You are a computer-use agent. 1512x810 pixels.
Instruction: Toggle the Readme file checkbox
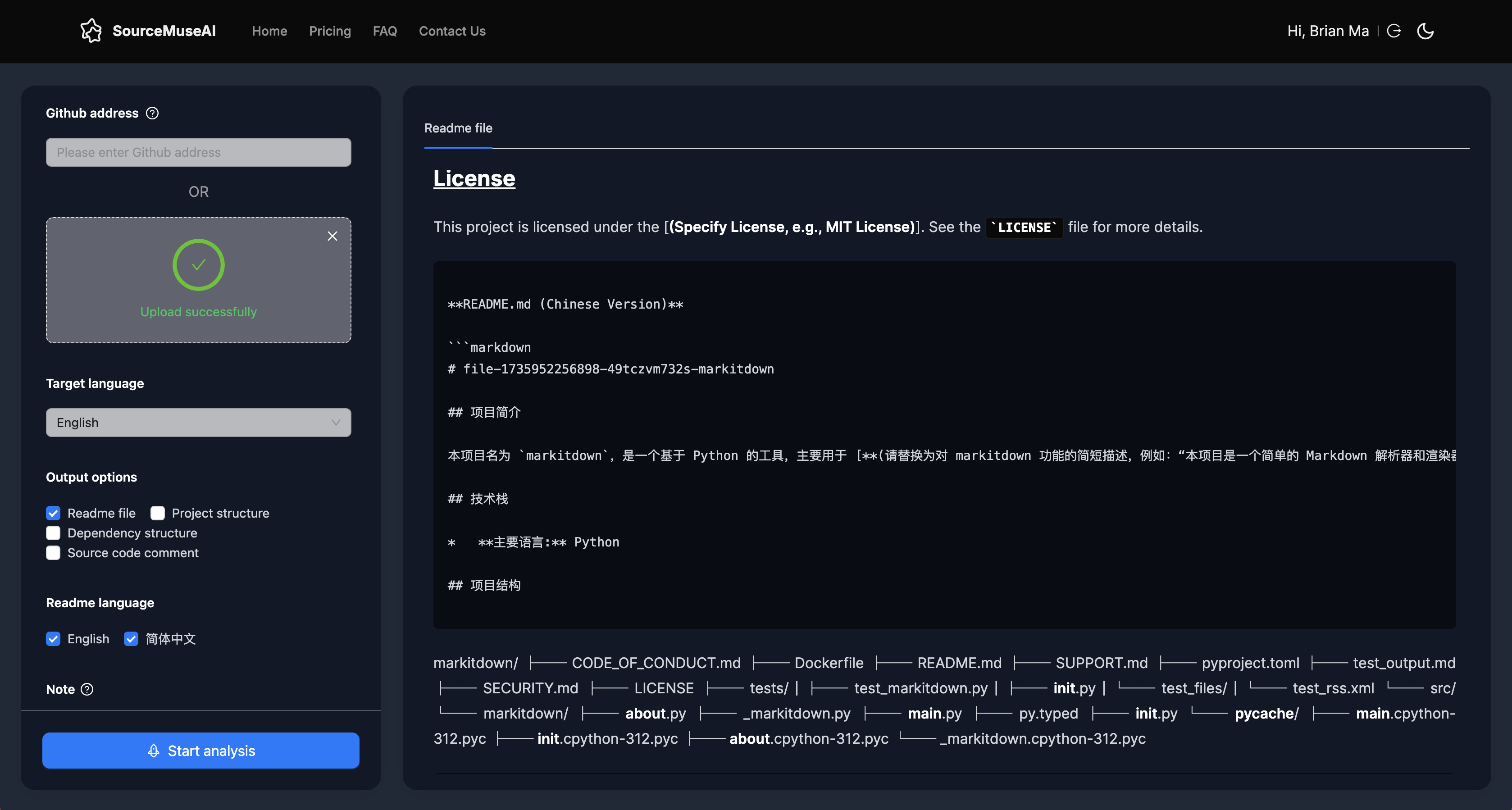(54, 512)
